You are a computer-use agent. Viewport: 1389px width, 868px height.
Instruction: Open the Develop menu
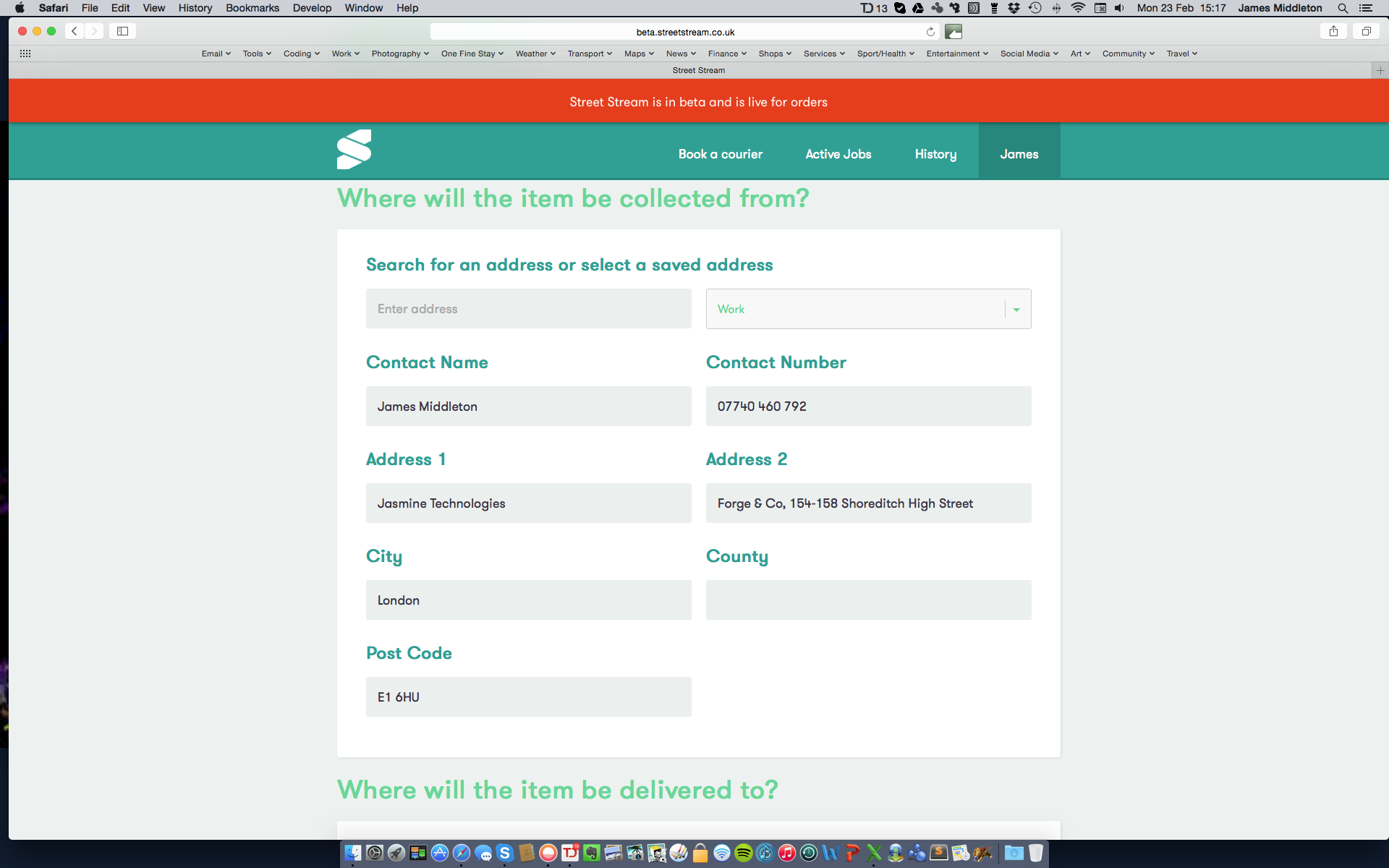(312, 8)
